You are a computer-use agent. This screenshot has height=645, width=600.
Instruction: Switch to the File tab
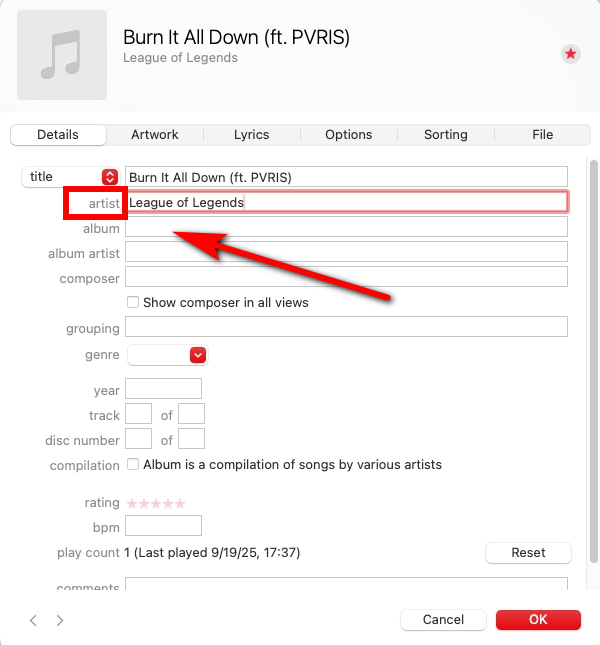(x=542, y=135)
